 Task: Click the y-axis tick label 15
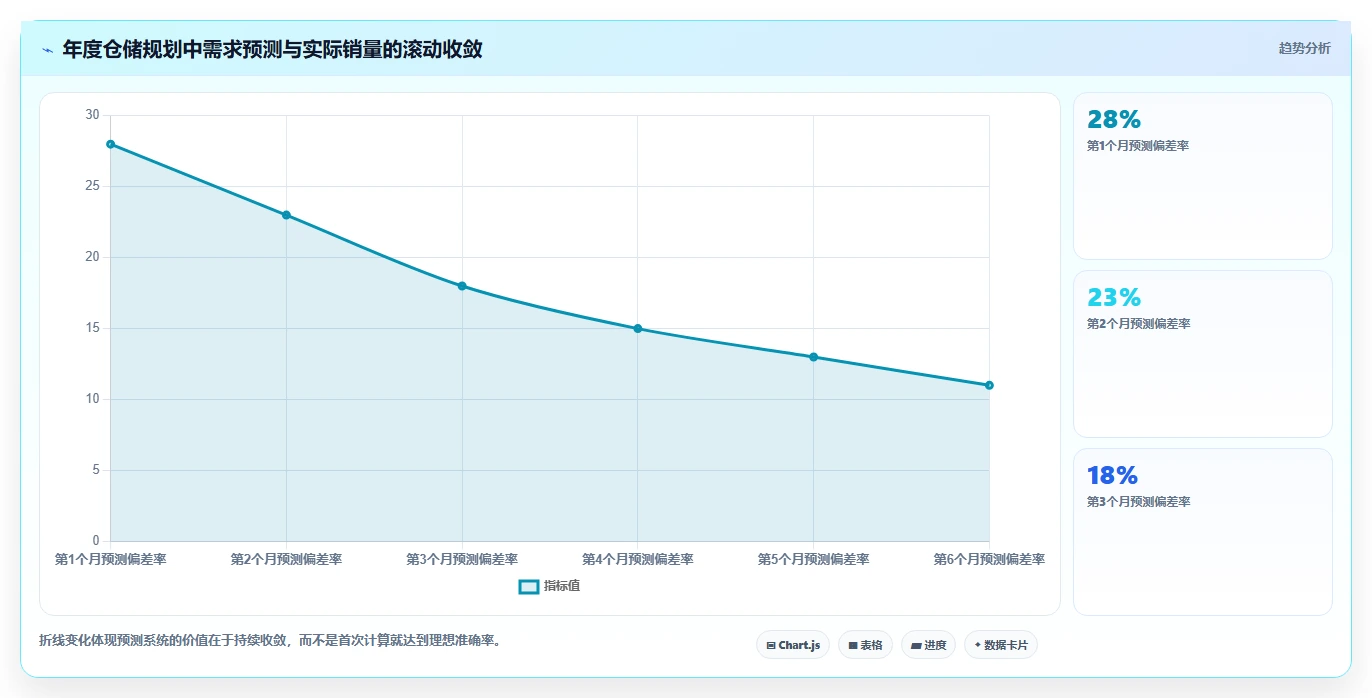[x=93, y=328]
